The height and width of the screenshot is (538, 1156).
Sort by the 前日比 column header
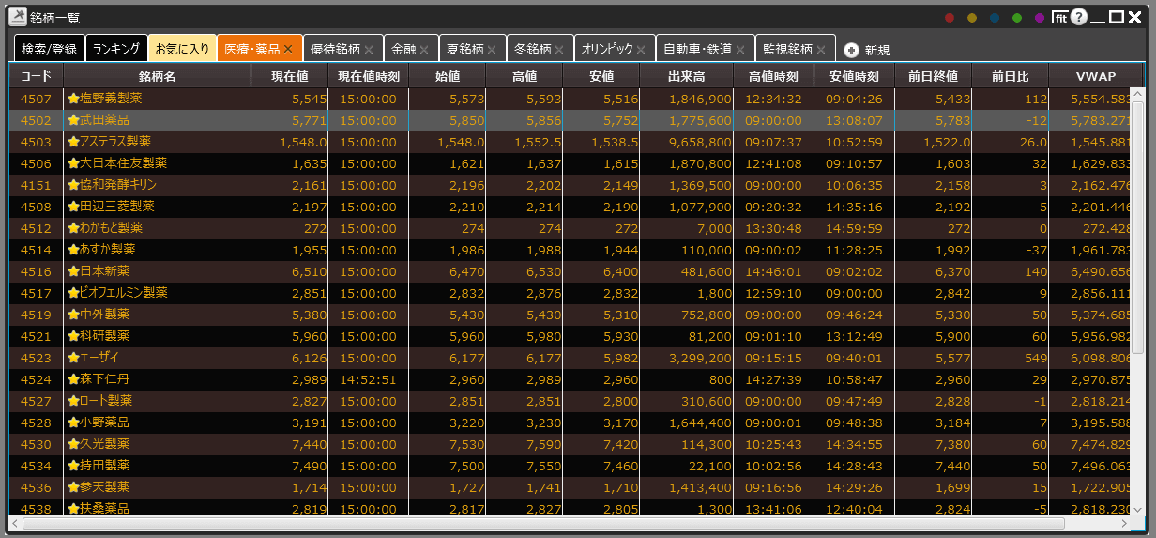pyautogui.click(x=1010, y=75)
